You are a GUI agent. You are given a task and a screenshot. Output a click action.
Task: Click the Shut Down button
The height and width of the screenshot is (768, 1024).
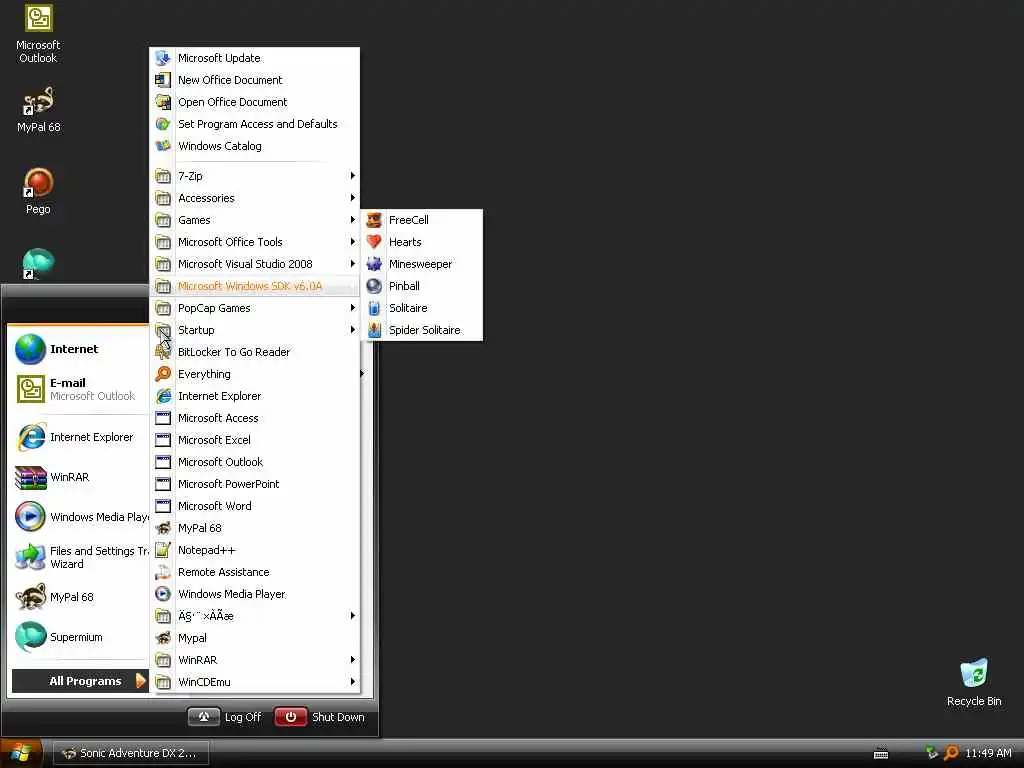click(320, 717)
